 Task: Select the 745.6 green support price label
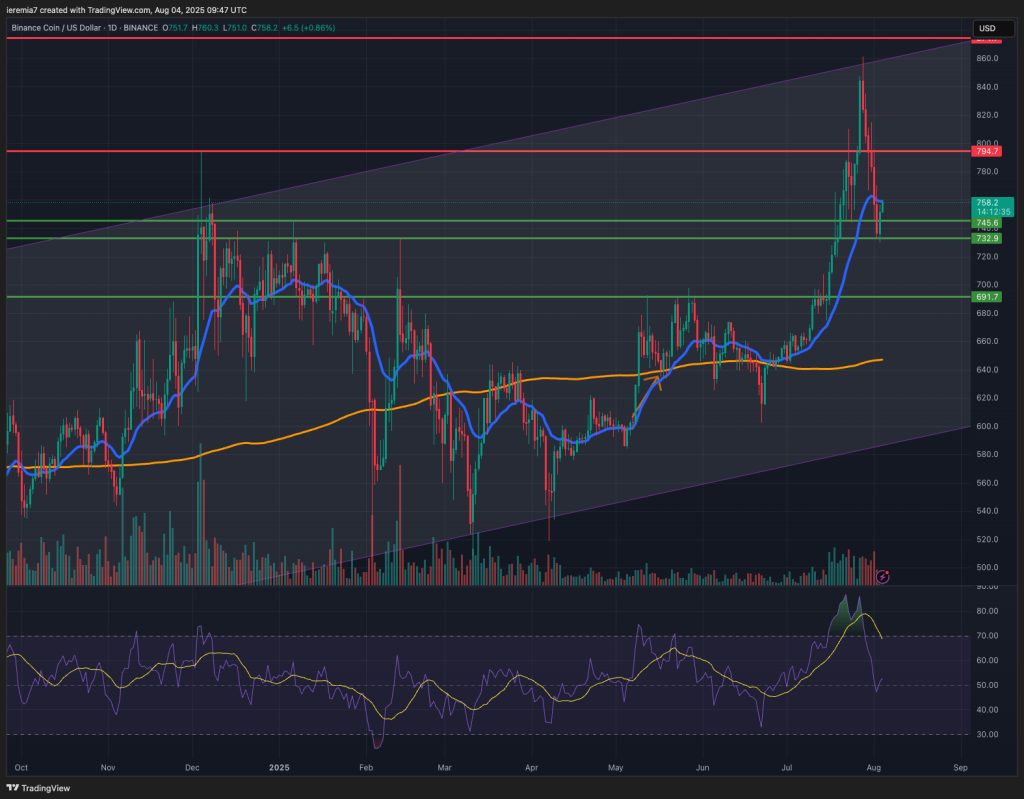986,223
